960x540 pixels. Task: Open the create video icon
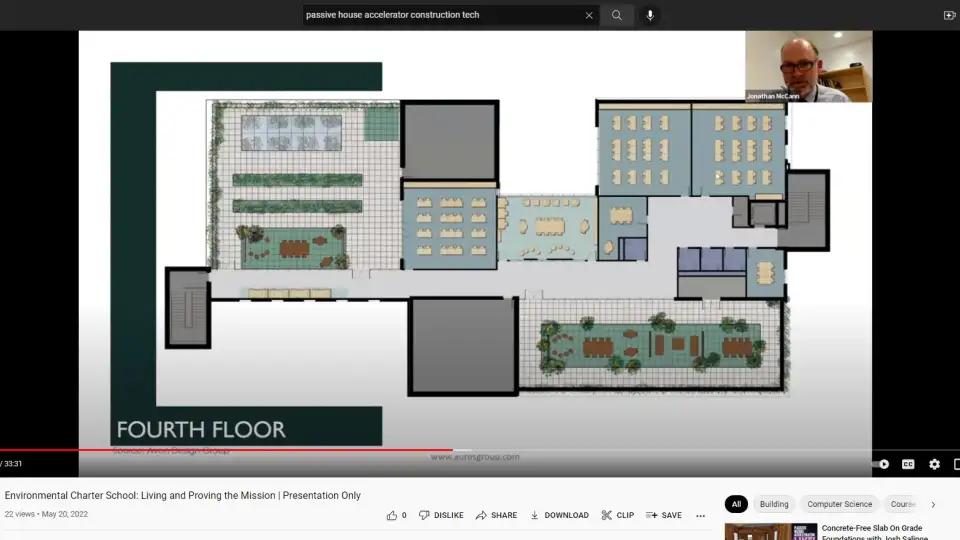point(949,15)
